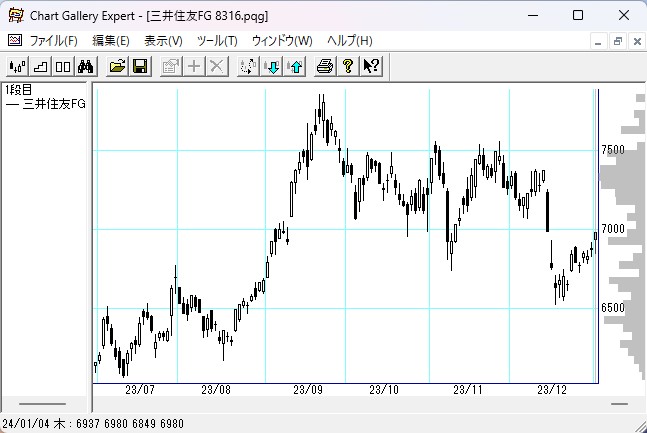Select the 三井住友FG legend entry
This screenshot has height=433, width=647.
(x=46, y=103)
